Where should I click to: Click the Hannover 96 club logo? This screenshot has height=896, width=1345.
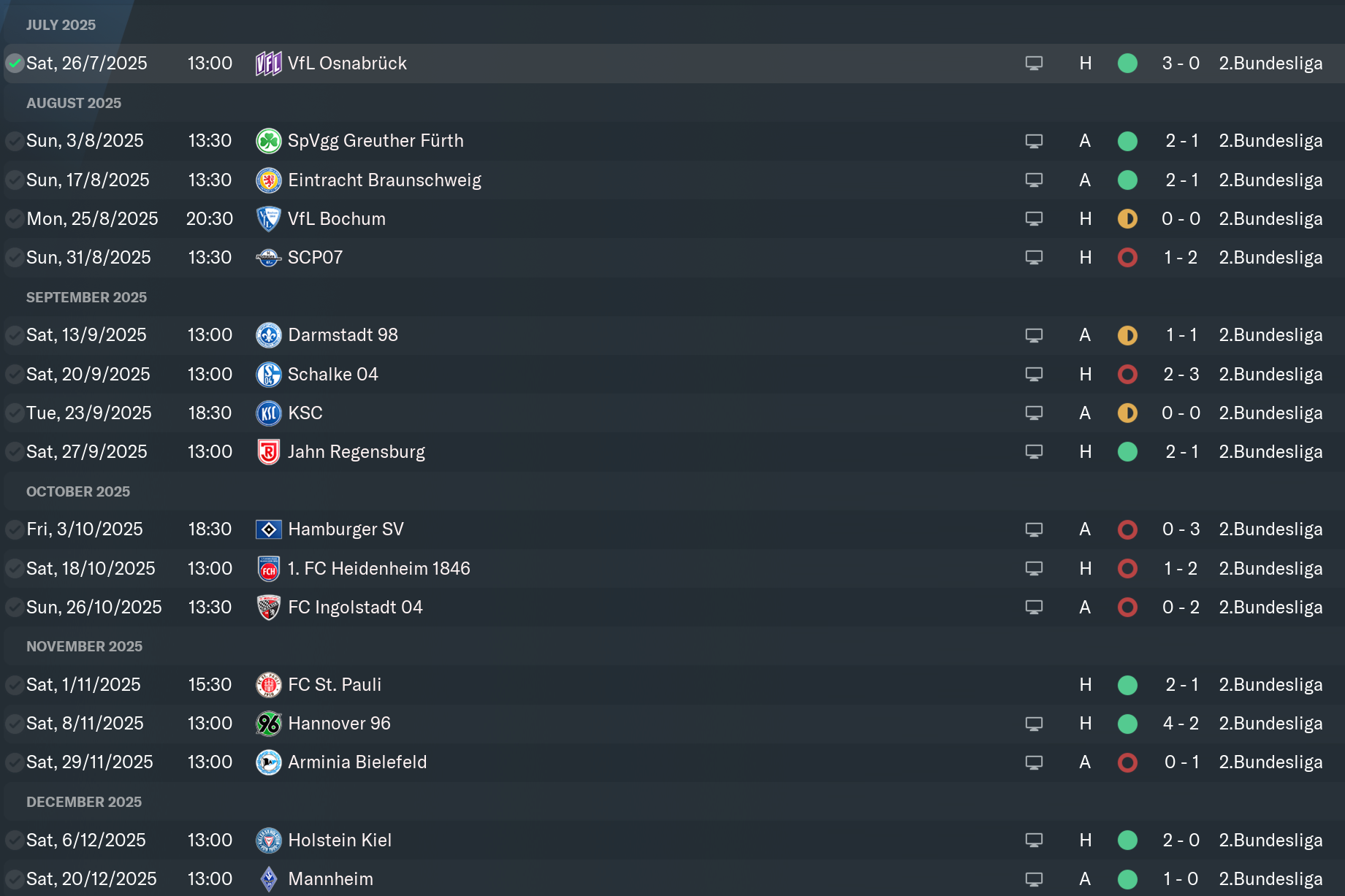[268, 724]
